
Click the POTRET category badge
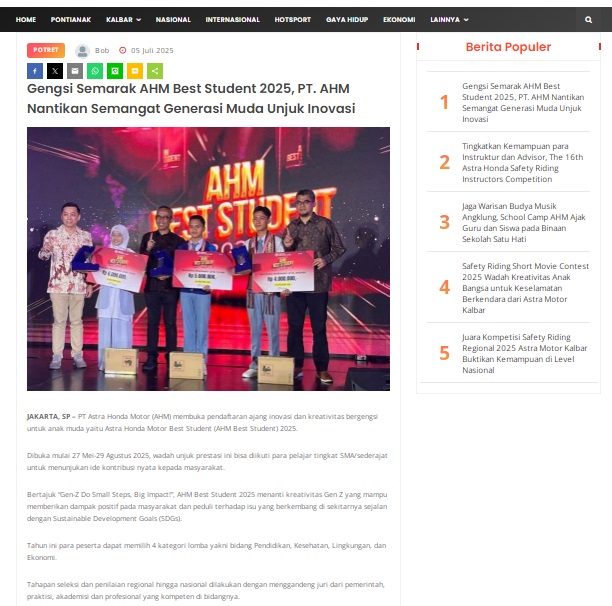tap(46, 50)
